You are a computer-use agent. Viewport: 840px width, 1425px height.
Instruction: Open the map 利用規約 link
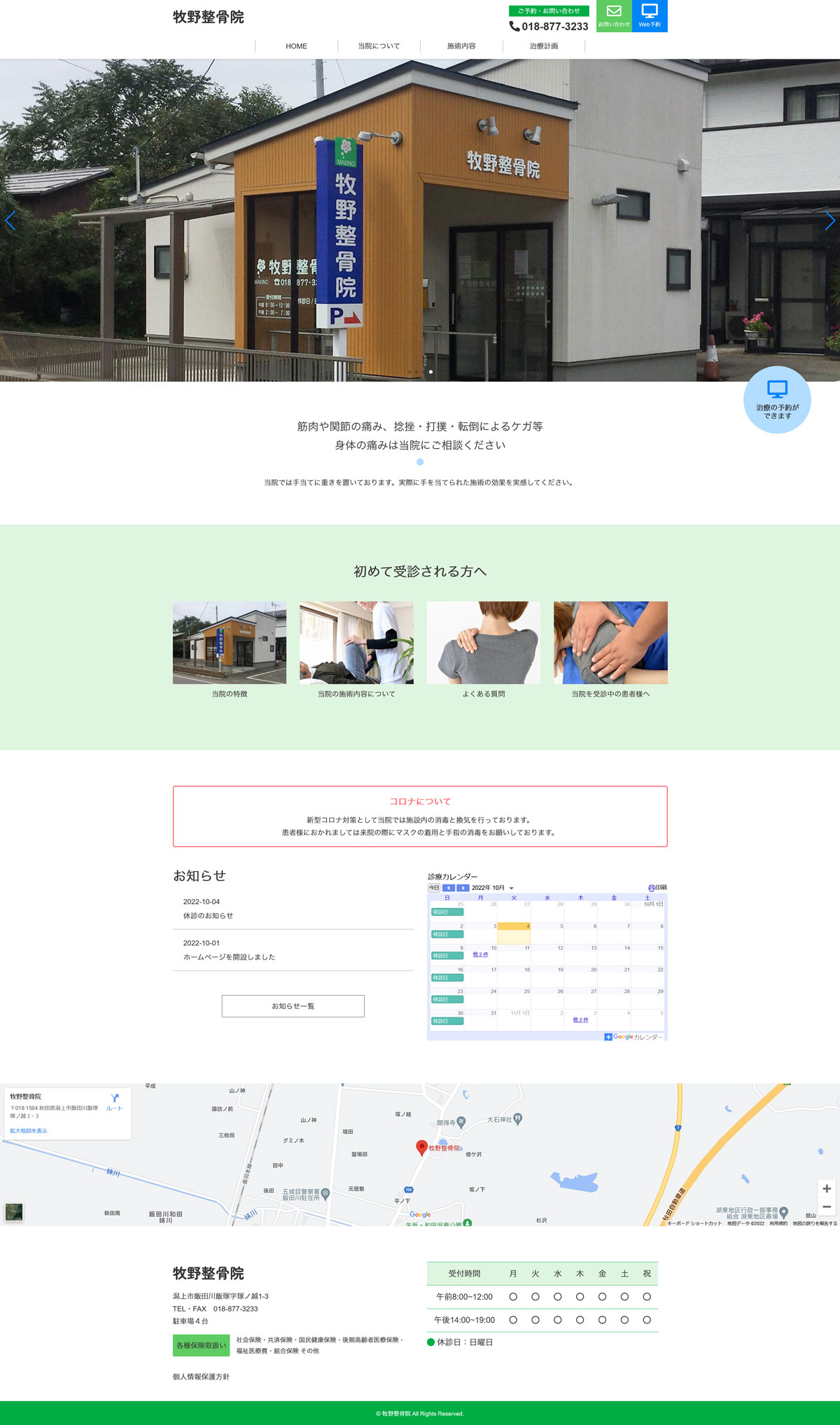778,1223
